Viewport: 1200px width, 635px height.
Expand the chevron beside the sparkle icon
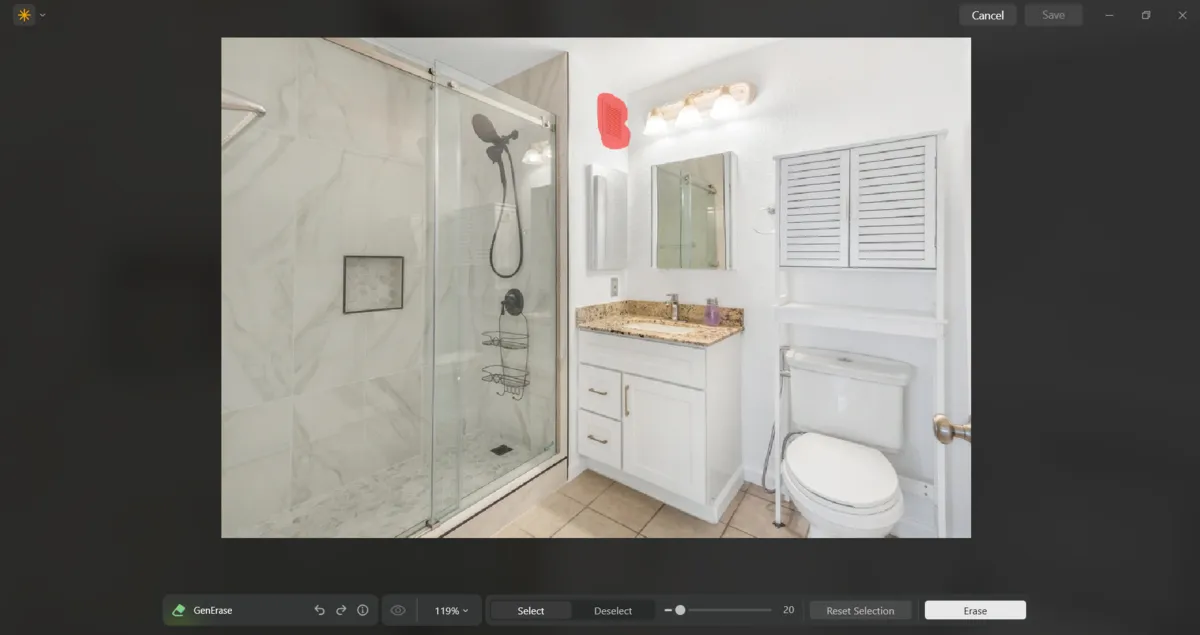pyautogui.click(x=41, y=15)
